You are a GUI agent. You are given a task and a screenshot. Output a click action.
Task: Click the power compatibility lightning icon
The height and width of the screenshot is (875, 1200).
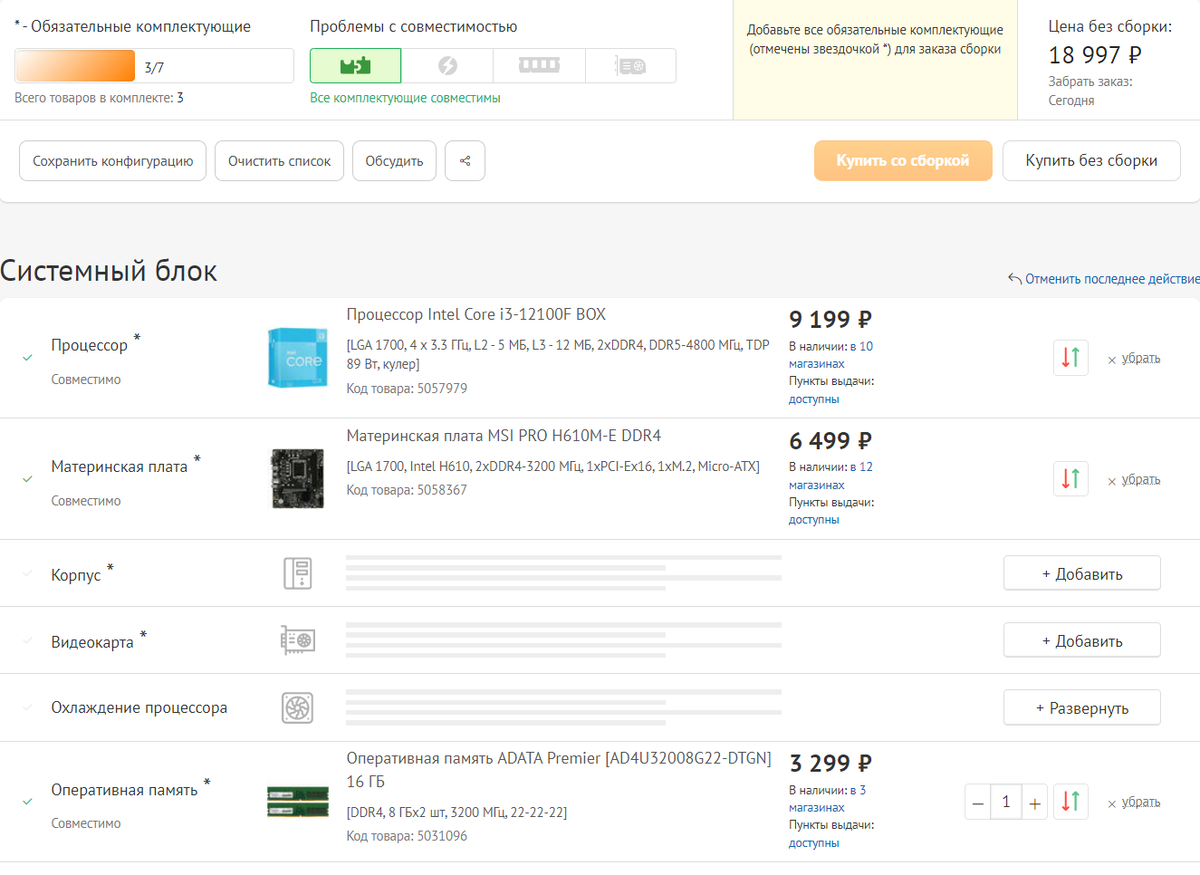pyautogui.click(x=447, y=66)
